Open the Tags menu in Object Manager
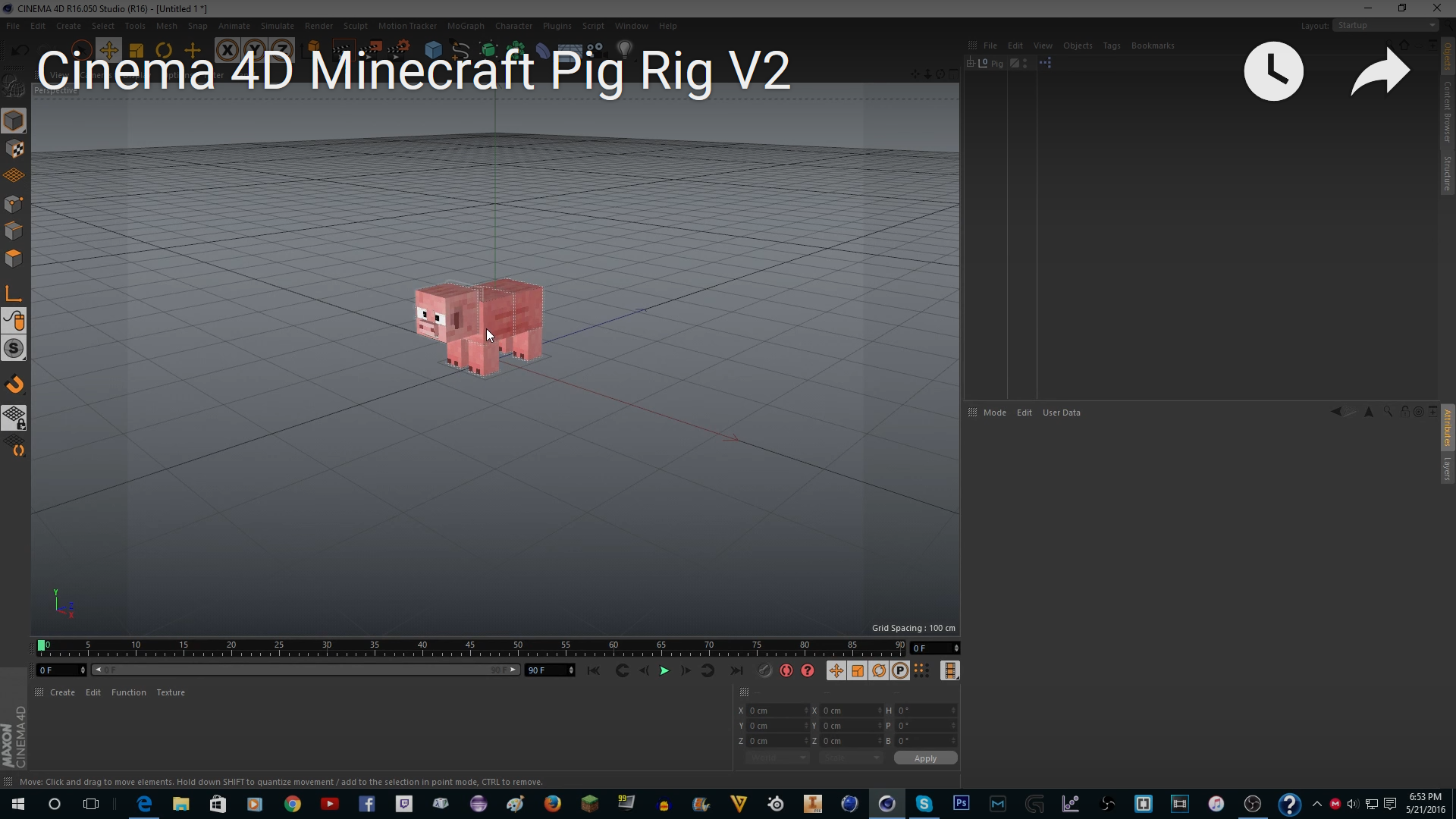Screen dimensions: 1456x819 pyautogui.click(x=1111, y=45)
